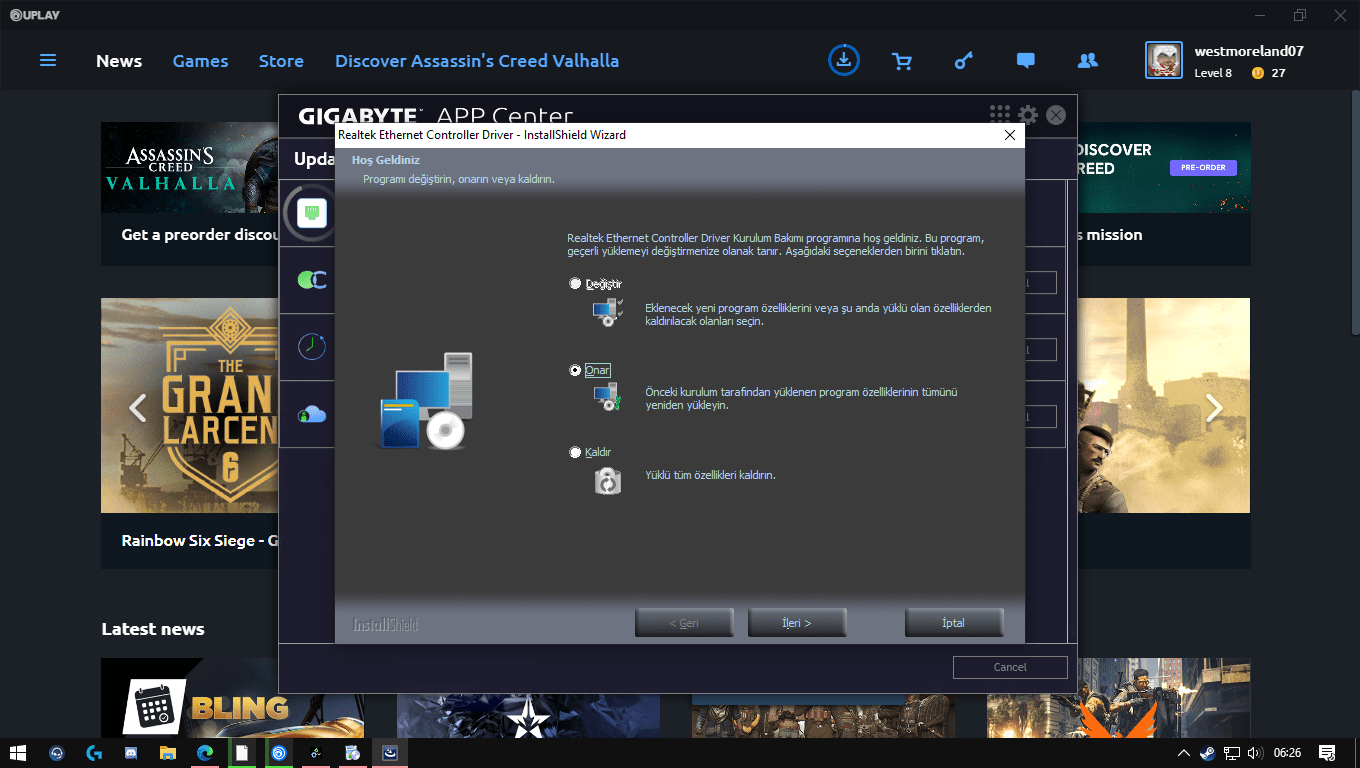Open File Explorer from the taskbar
The width and height of the screenshot is (1360, 768).
[167, 753]
